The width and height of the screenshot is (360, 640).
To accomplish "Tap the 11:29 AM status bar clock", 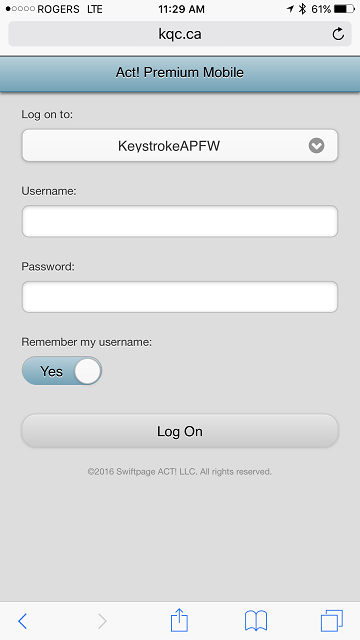I will (x=182, y=9).
